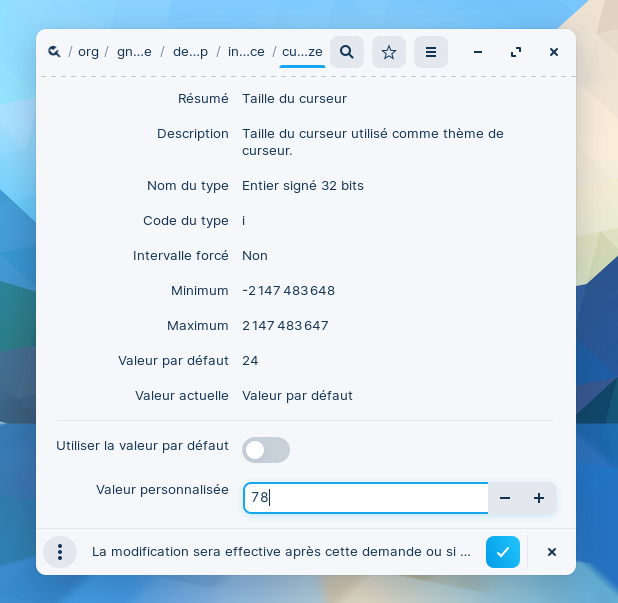Screen dimensions: 618x603
Task: Select the 'in...ce' path segment
Action: point(246,52)
